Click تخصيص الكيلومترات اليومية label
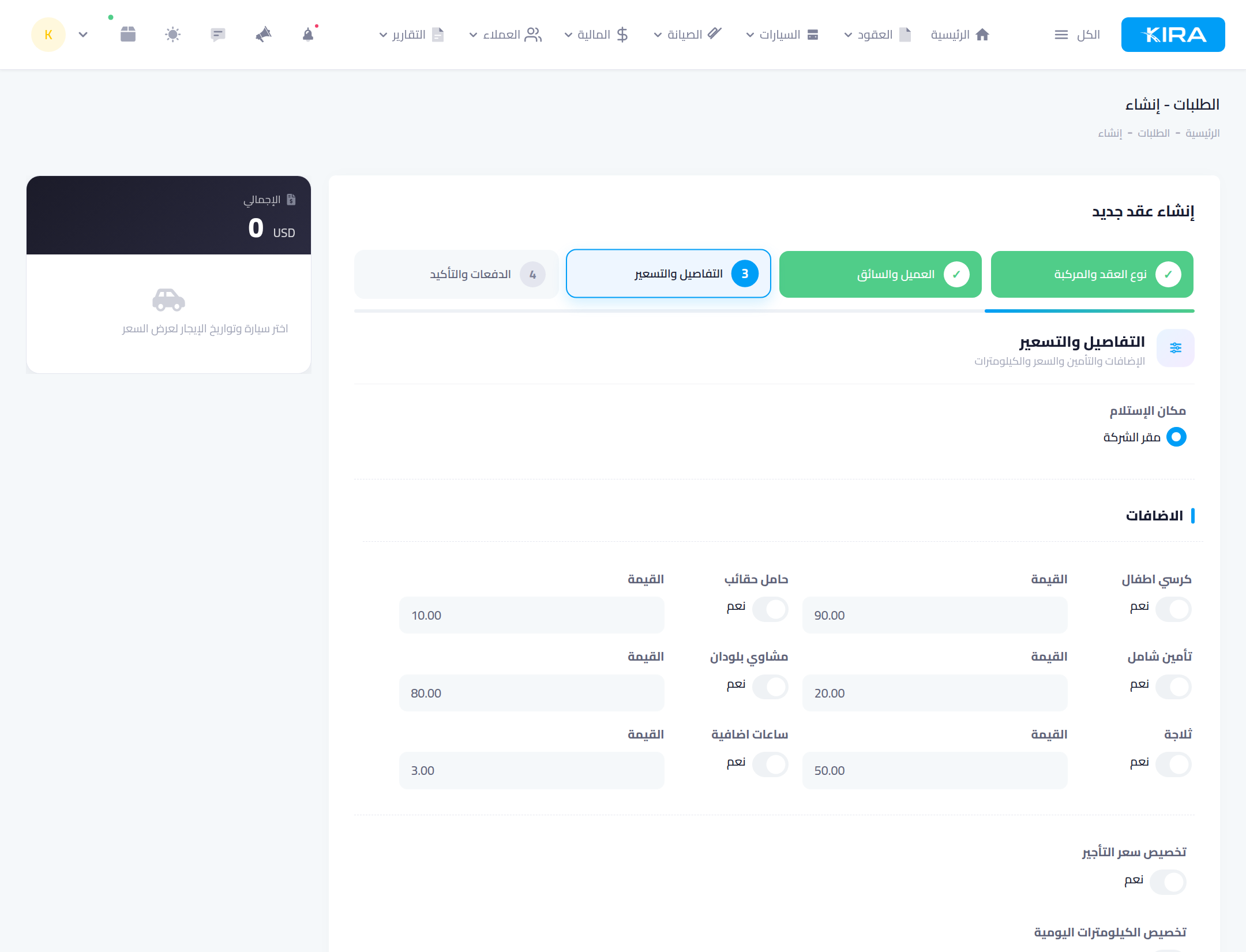This screenshot has height=952, width=1246. pyautogui.click(x=1110, y=932)
